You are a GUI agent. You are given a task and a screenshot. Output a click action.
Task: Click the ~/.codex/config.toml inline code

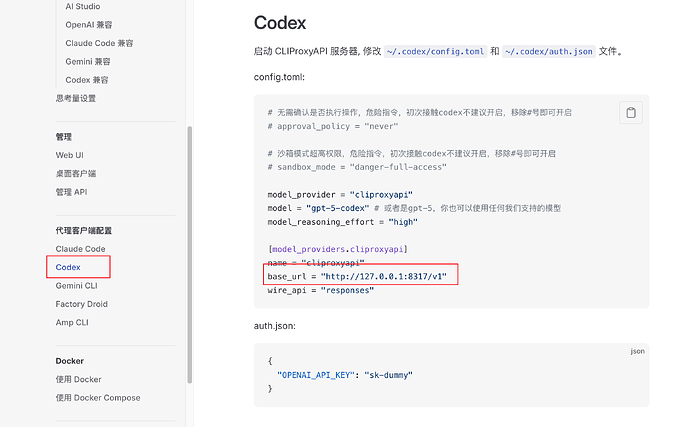[x=435, y=52]
